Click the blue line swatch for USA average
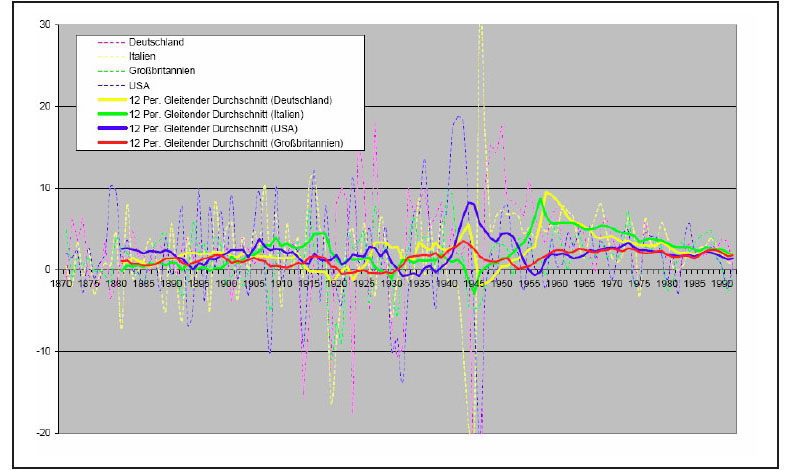The height and width of the screenshot is (470, 791). [x=112, y=128]
